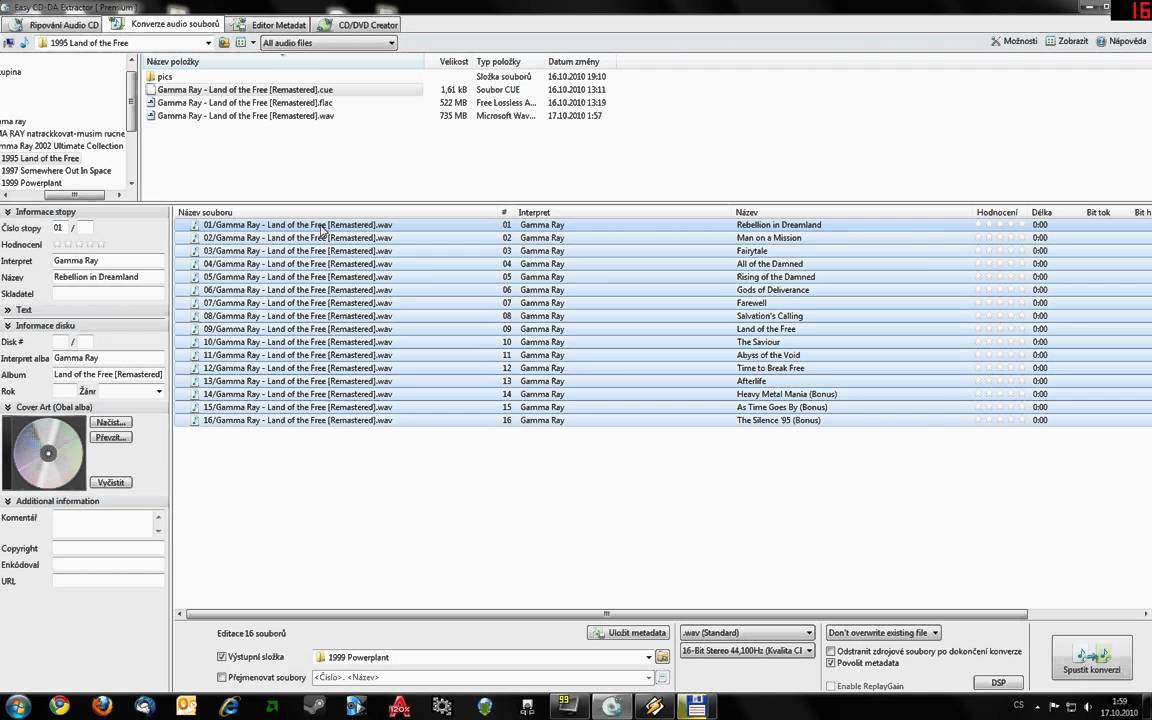Click the music note icon beside folder path
The image size is (1152, 720).
point(24,43)
